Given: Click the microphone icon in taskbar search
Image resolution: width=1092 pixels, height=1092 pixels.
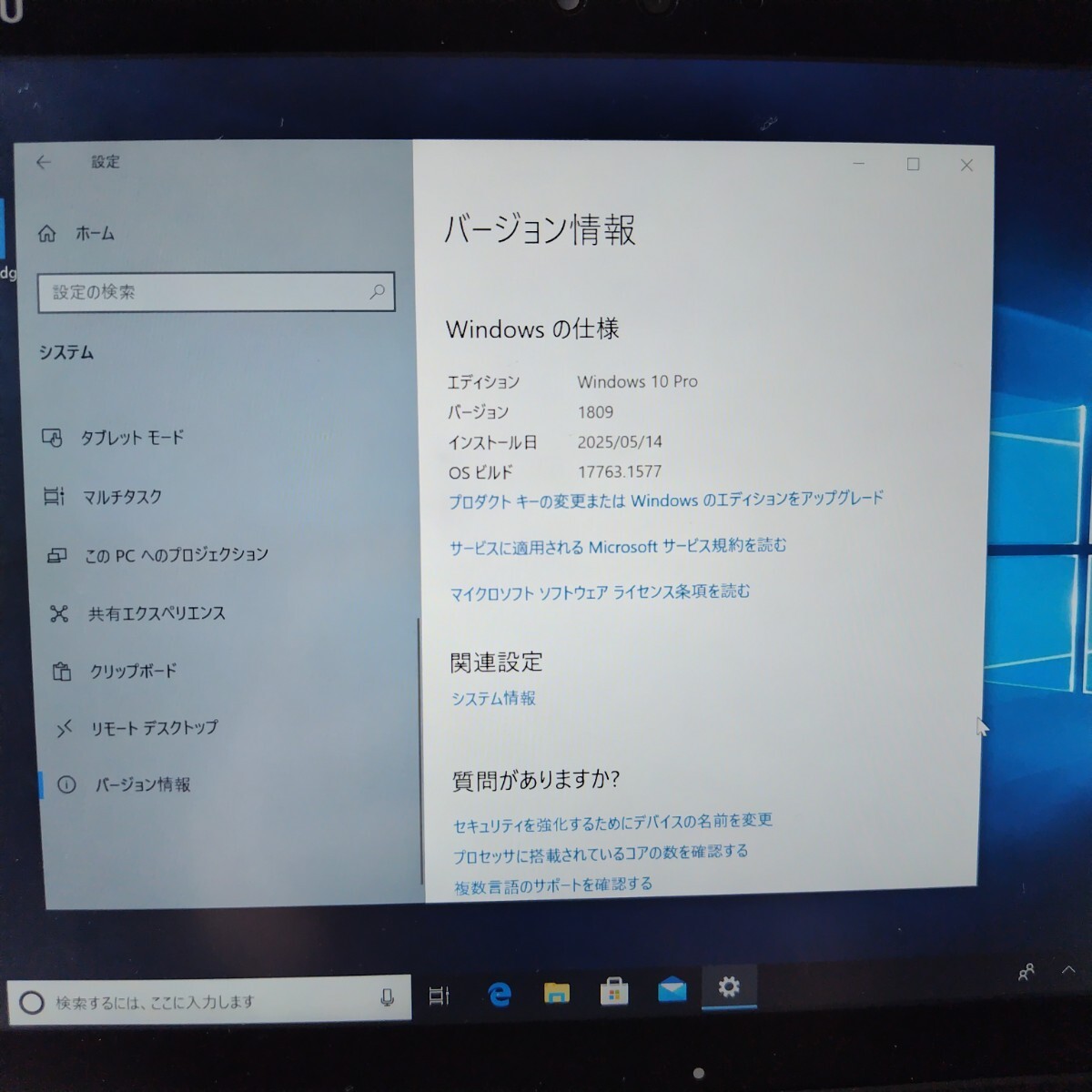Looking at the screenshot, I should click(387, 998).
